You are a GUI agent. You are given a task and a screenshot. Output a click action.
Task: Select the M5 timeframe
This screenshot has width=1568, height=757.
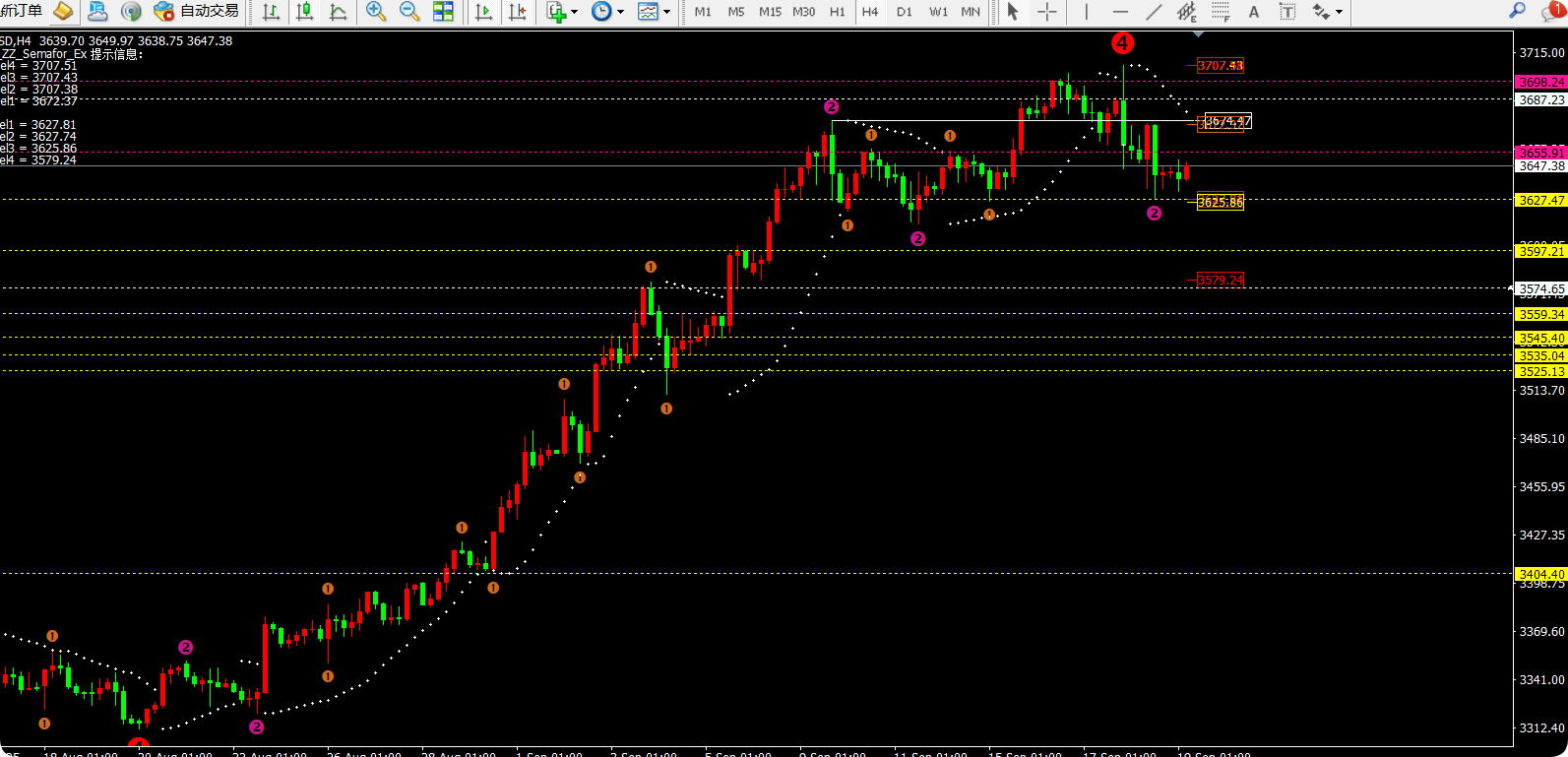(736, 12)
